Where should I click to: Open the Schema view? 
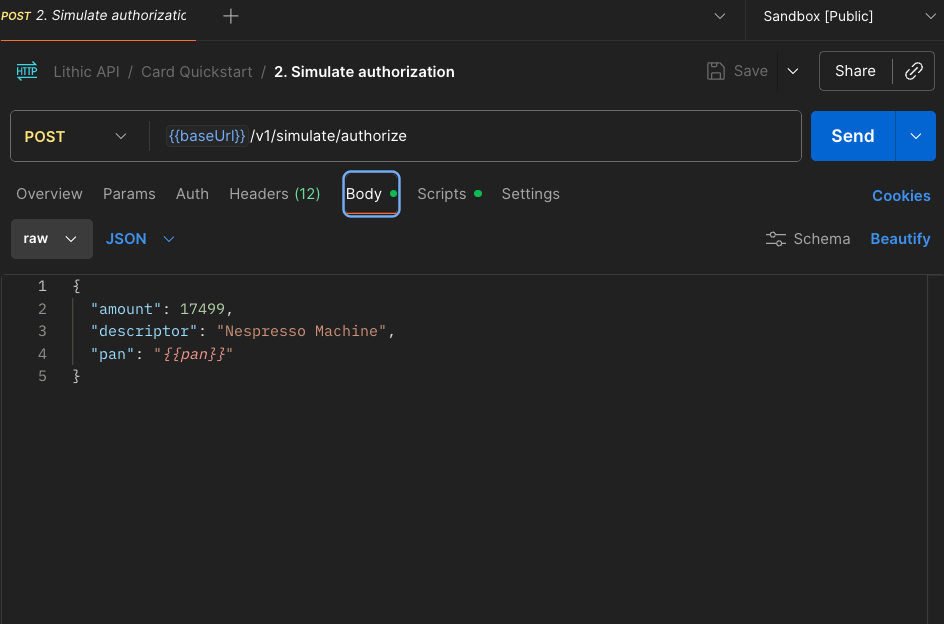click(x=808, y=239)
